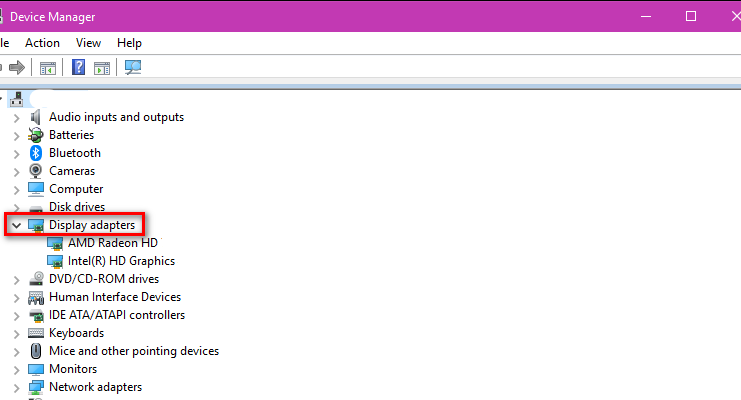The height and width of the screenshot is (400, 741).
Task: Click the Mice and other pointing devices icon
Action: 36,351
